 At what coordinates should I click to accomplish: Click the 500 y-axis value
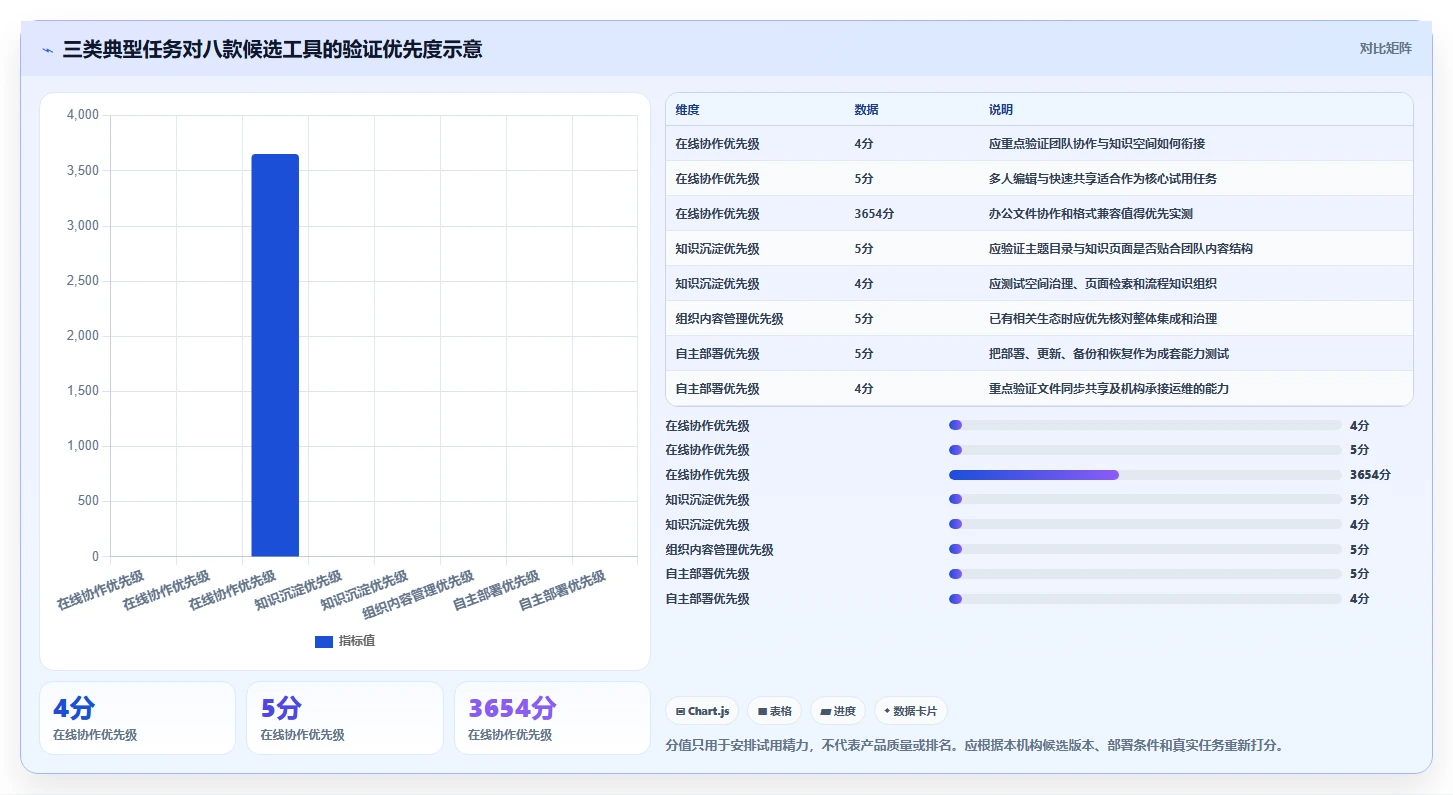[89, 501]
